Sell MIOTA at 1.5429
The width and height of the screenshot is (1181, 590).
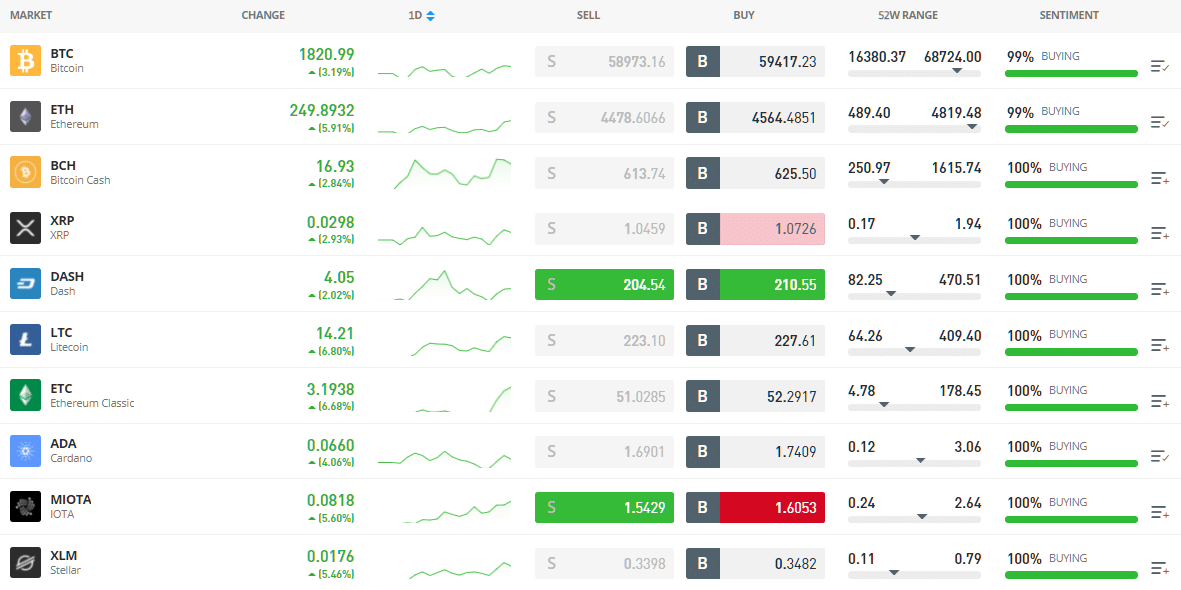pyautogui.click(x=604, y=508)
